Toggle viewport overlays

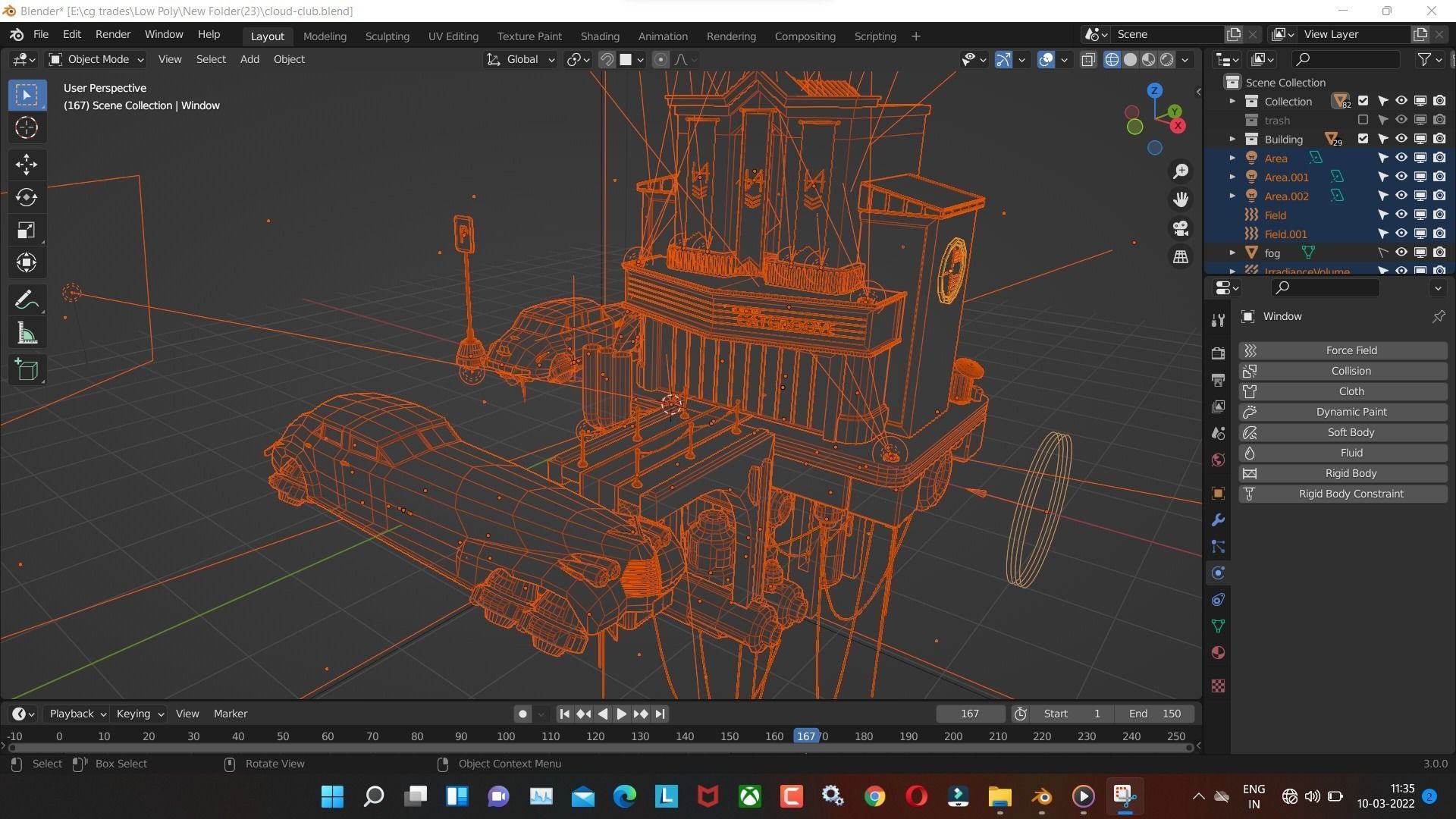(x=1046, y=59)
